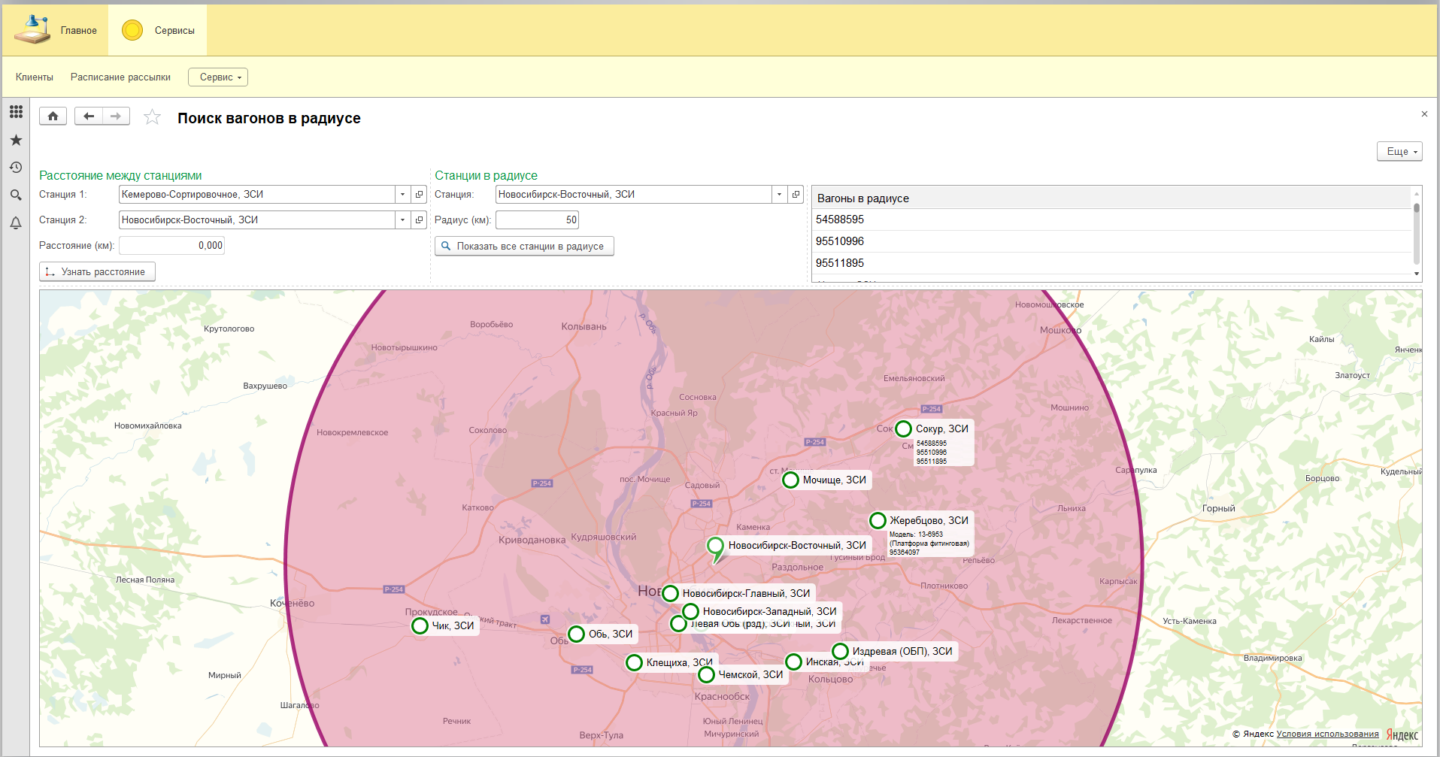Click the Сокур, ЗСИ label
This screenshot has width=1440, height=757.
[x=942, y=428]
